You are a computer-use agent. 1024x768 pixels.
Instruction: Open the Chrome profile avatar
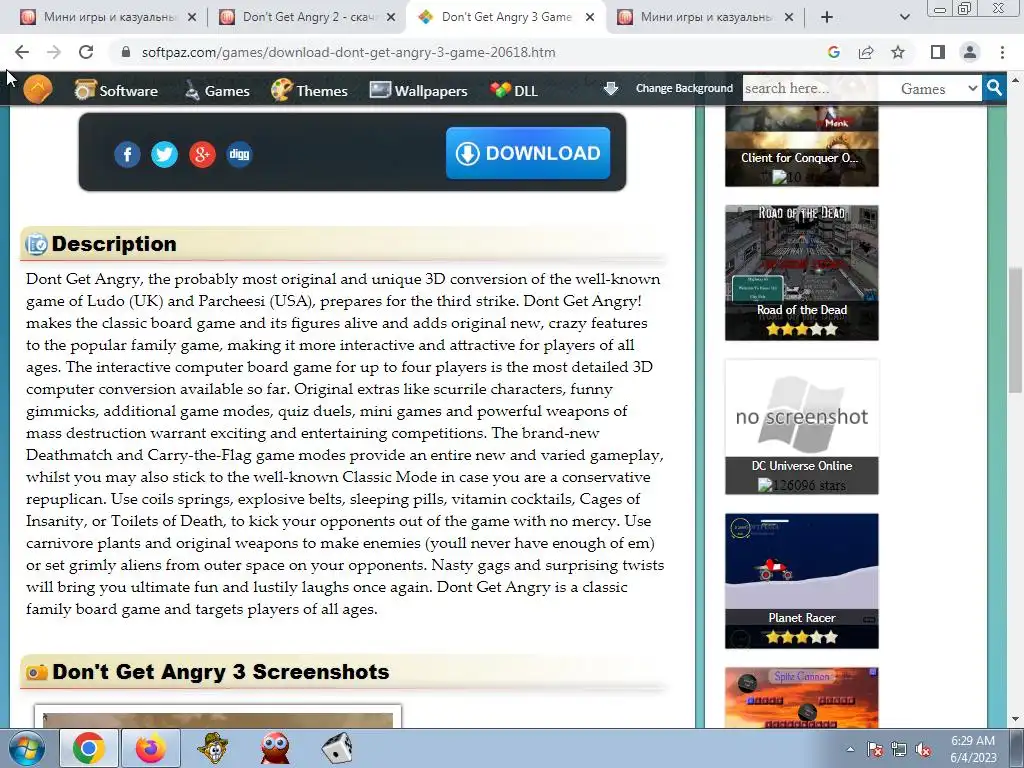[x=970, y=52]
